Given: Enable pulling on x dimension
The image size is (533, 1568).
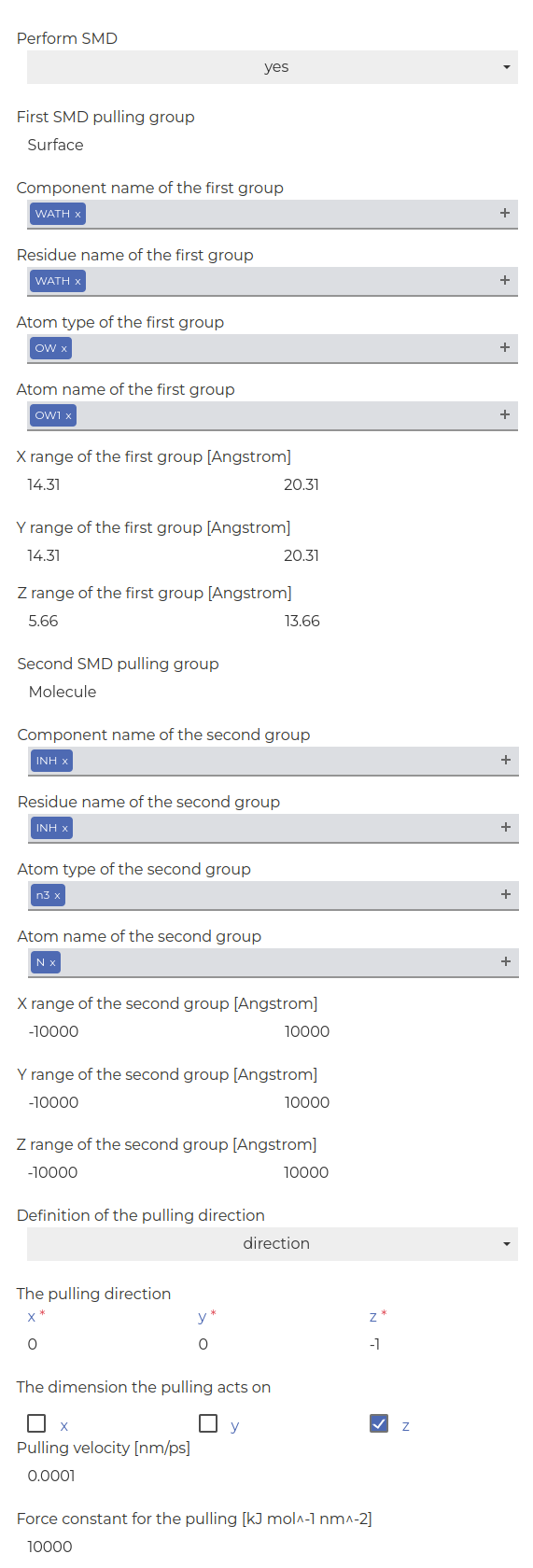Looking at the screenshot, I should pyautogui.click(x=36, y=1423).
